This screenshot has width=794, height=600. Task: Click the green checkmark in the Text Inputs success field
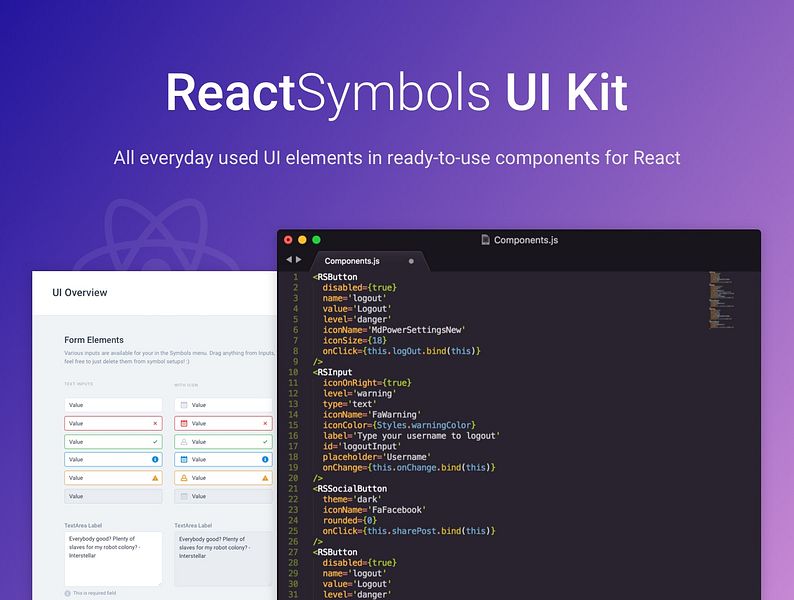tap(155, 442)
